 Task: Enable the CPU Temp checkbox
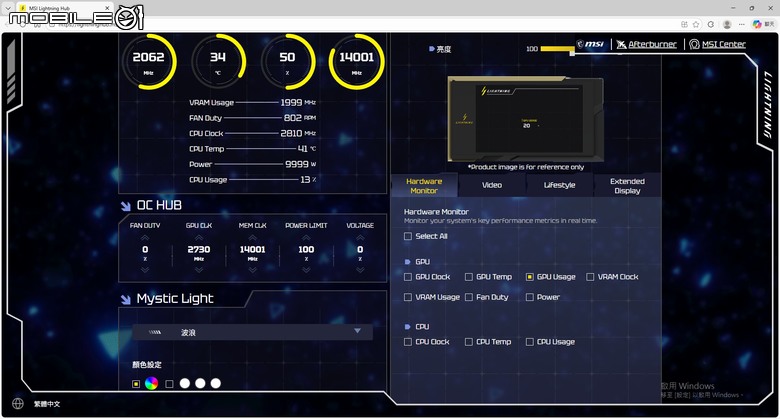469,342
